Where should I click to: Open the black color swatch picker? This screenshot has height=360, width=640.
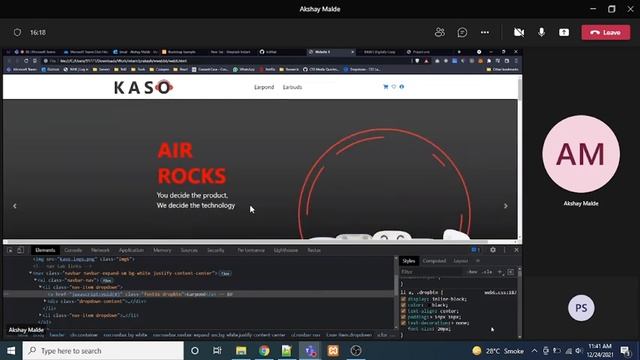(428, 305)
